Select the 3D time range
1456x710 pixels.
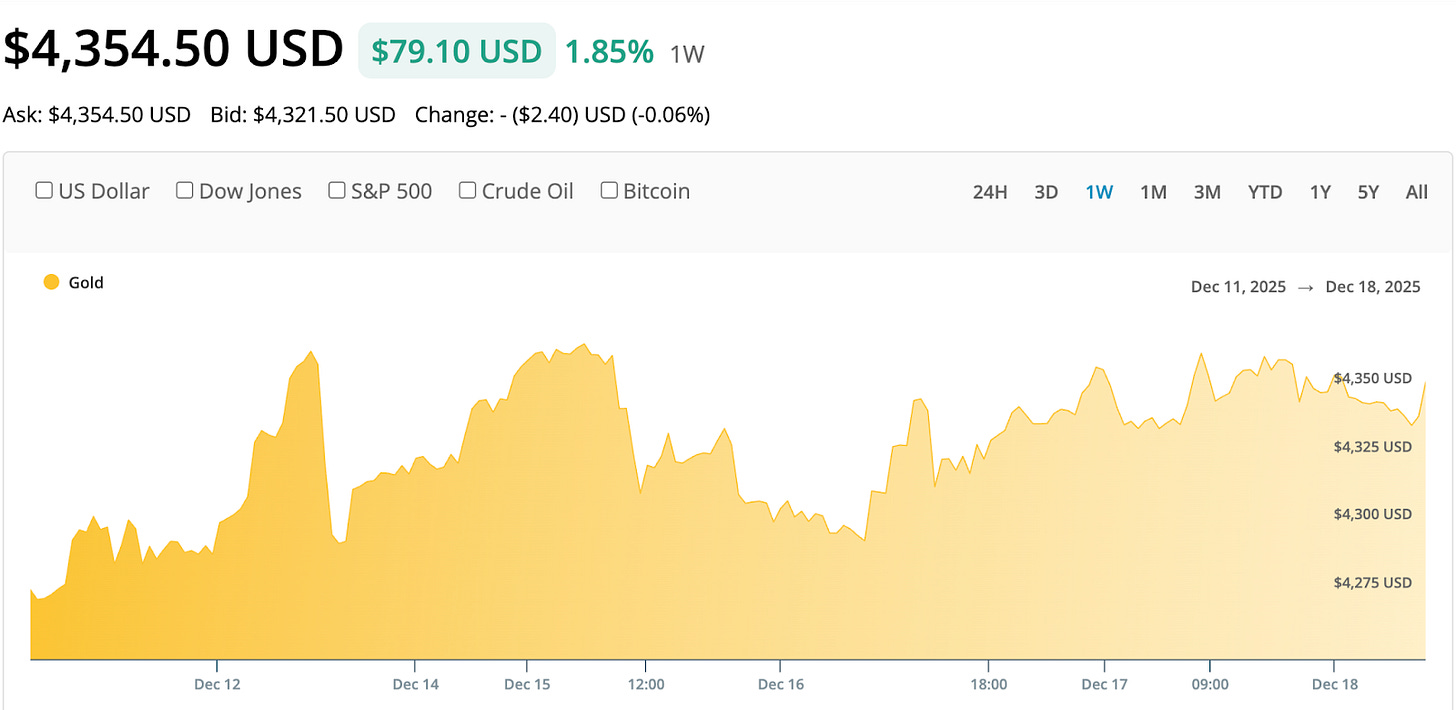[1046, 192]
